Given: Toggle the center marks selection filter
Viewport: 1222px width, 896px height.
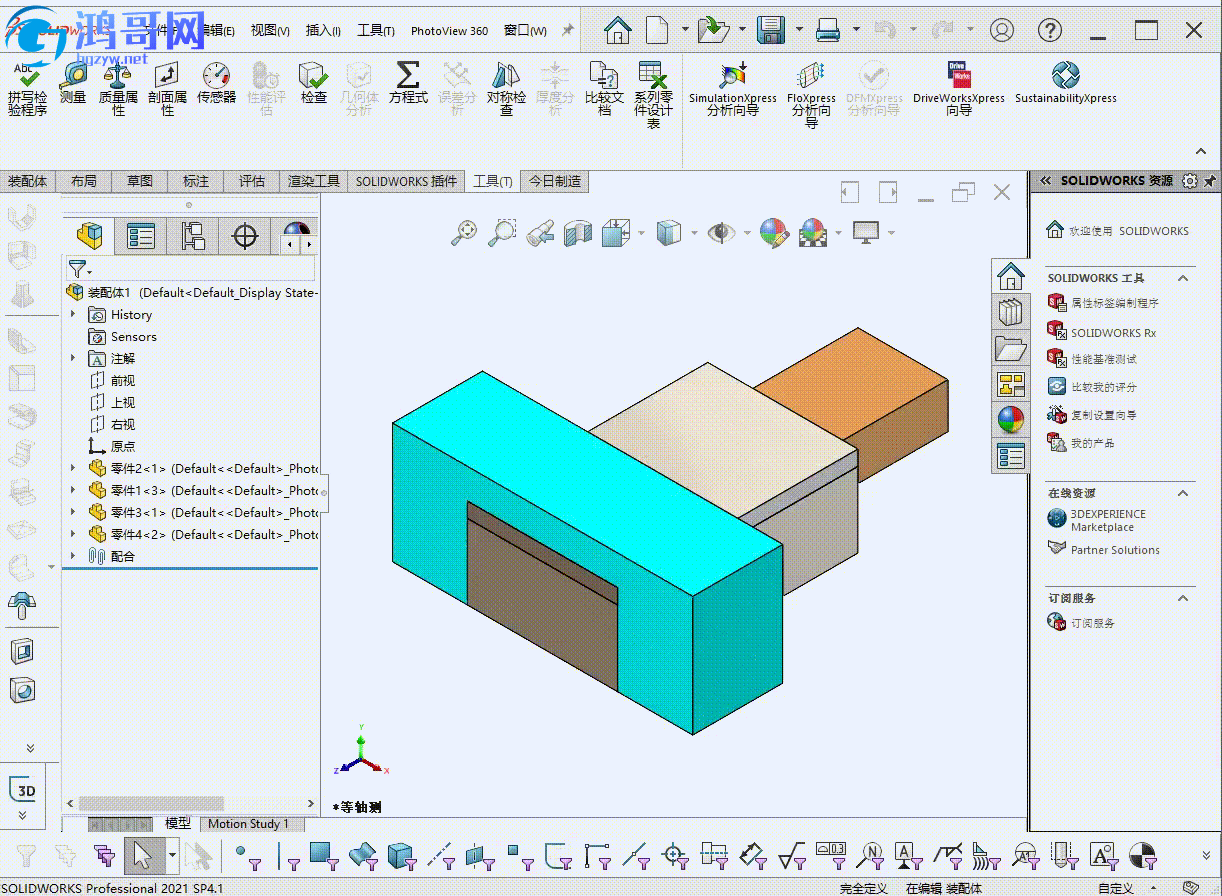Looking at the screenshot, I should [x=676, y=857].
